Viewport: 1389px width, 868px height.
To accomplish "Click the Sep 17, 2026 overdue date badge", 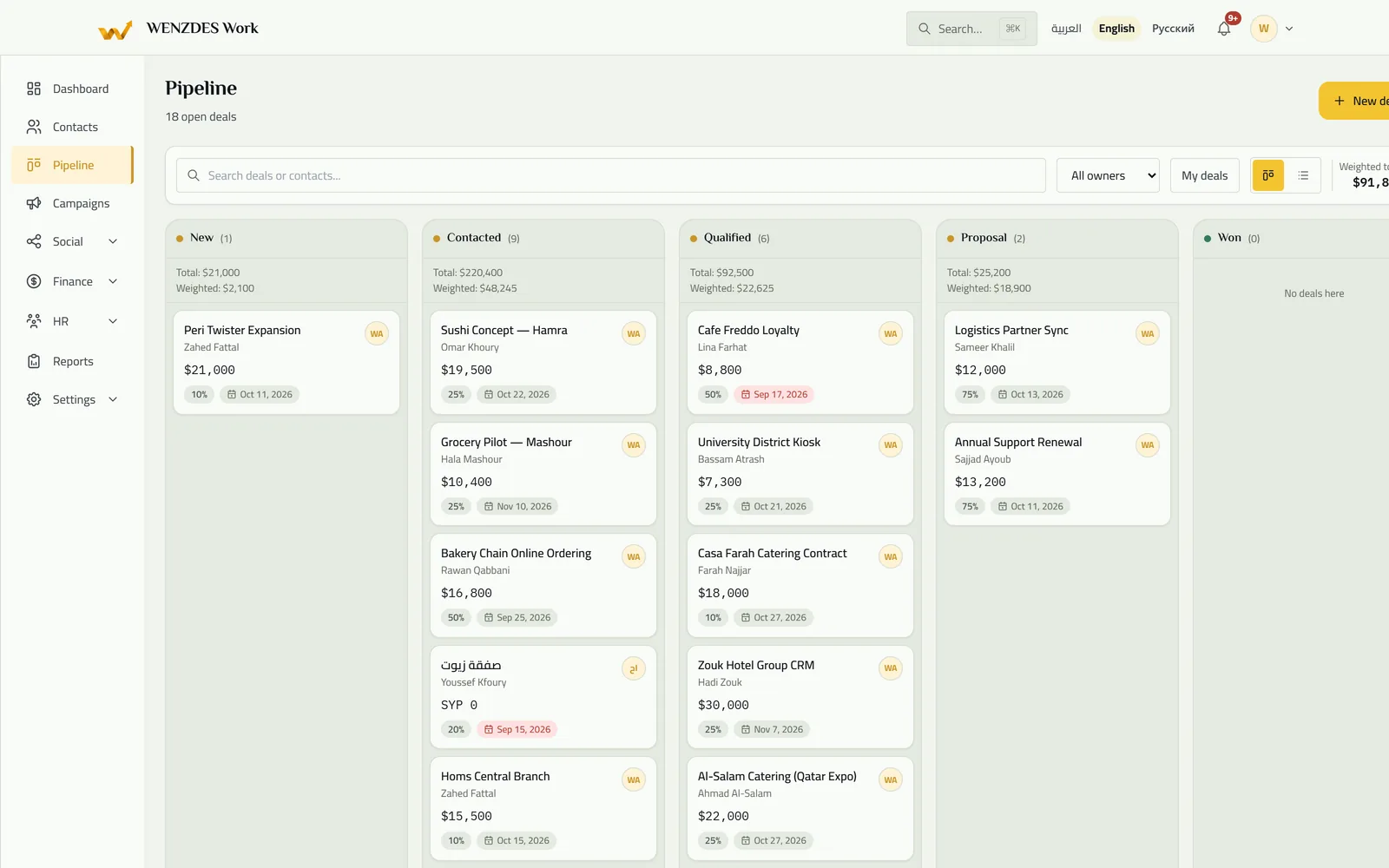I will coord(774,394).
